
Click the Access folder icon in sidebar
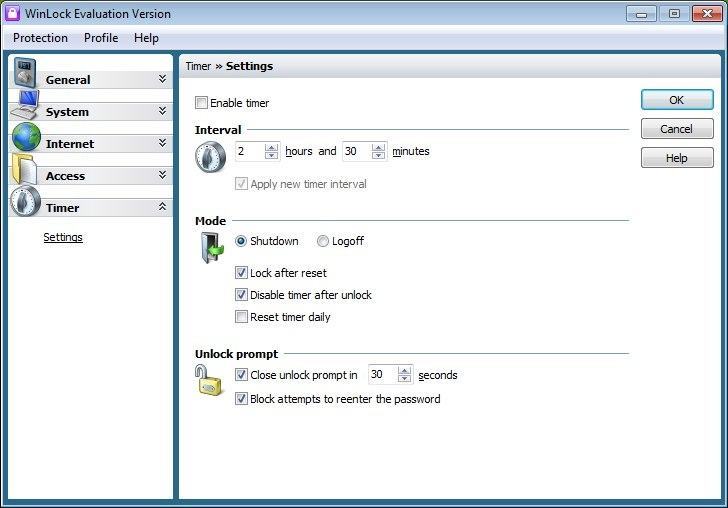click(x=24, y=169)
